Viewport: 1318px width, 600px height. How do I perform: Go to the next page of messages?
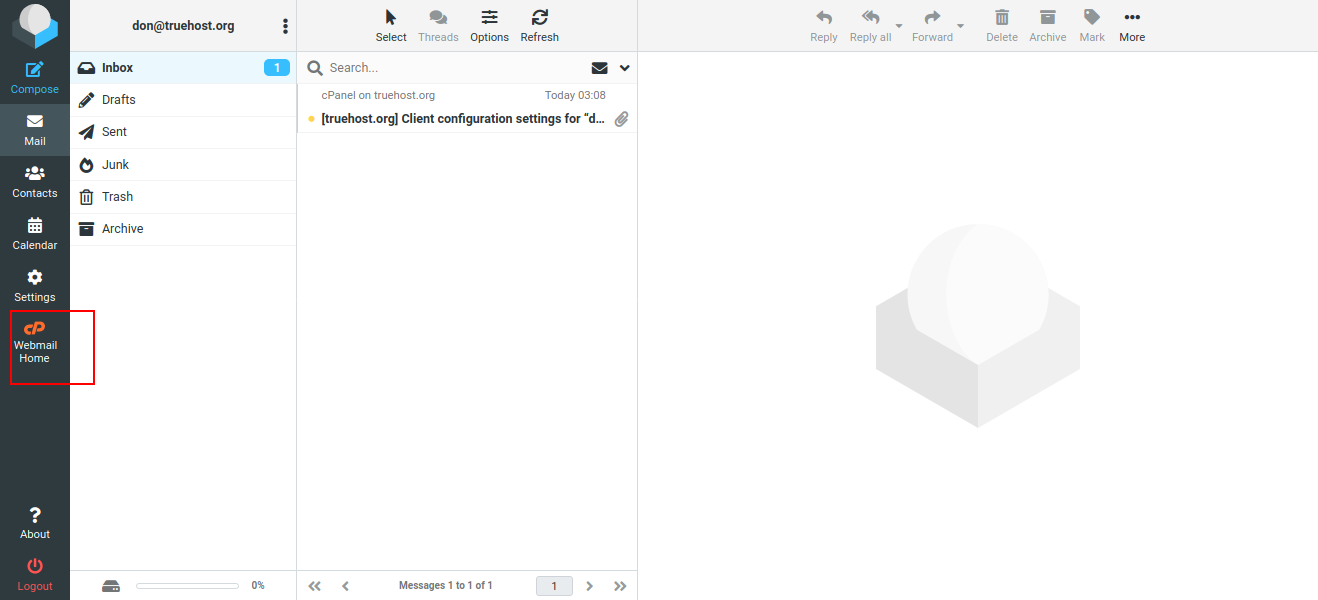[x=590, y=586]
